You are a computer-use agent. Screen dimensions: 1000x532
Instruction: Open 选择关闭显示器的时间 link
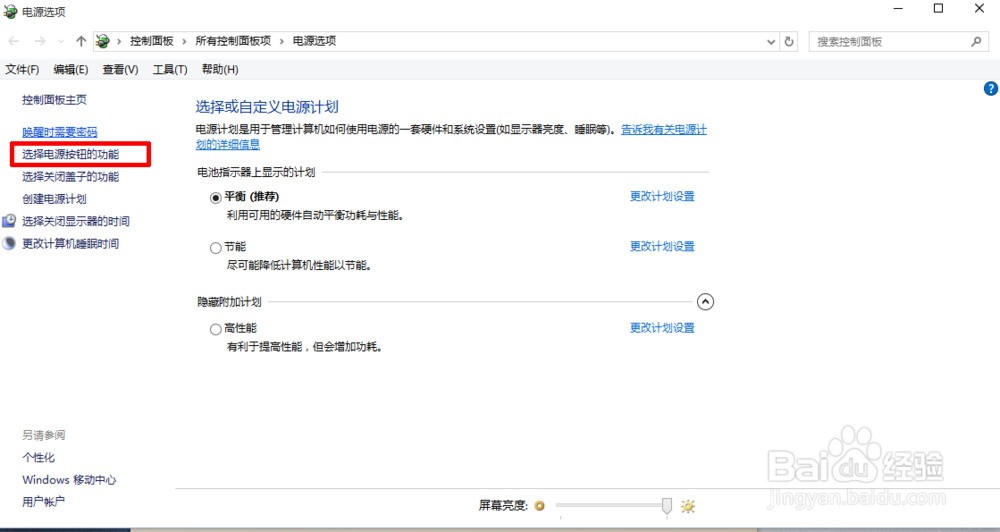tap(76, 221)
